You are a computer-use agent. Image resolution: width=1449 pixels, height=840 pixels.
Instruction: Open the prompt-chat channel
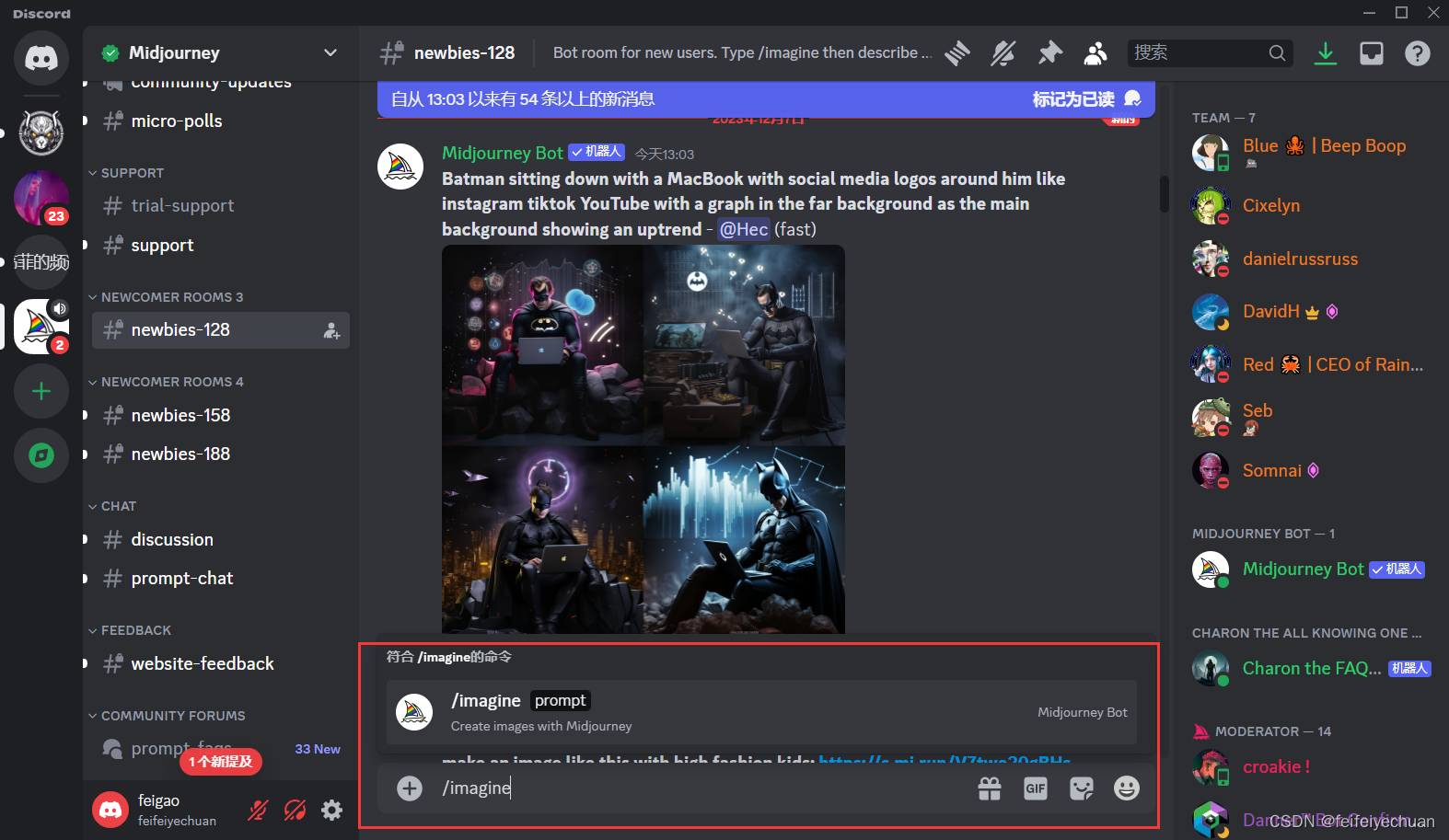(x=221, y=578)
